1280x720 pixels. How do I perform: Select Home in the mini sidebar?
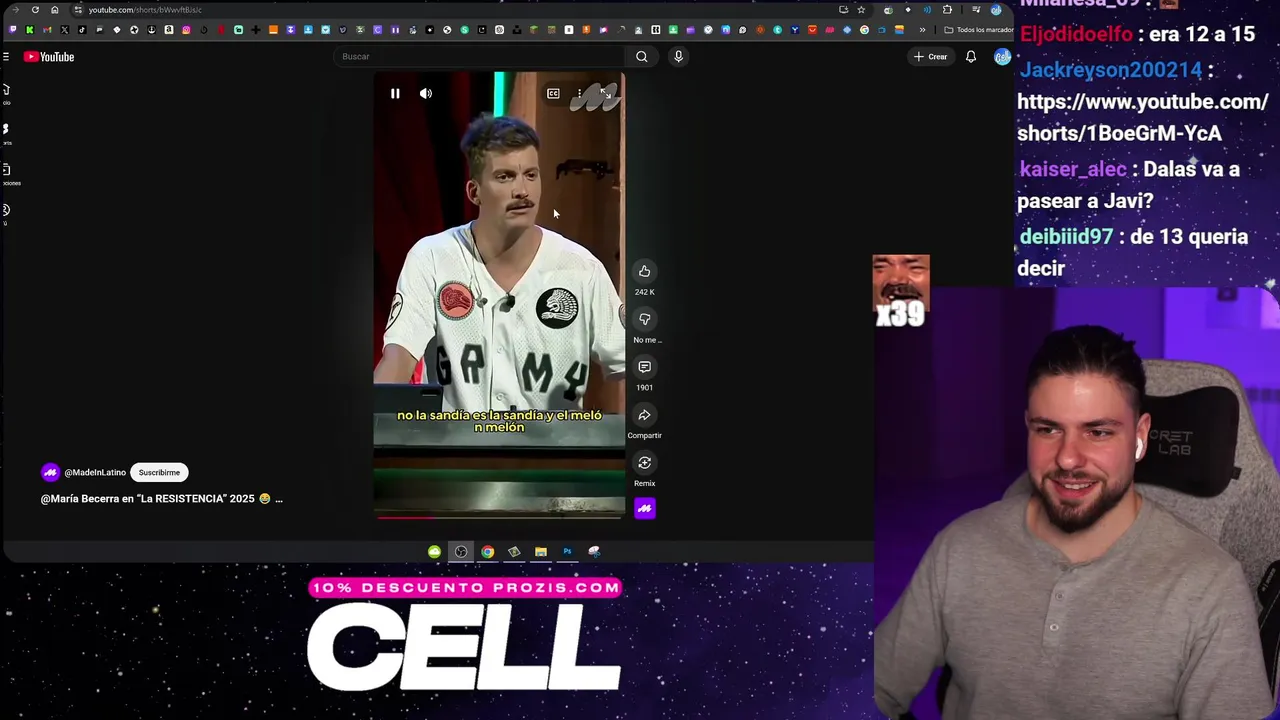click(5, 94)
